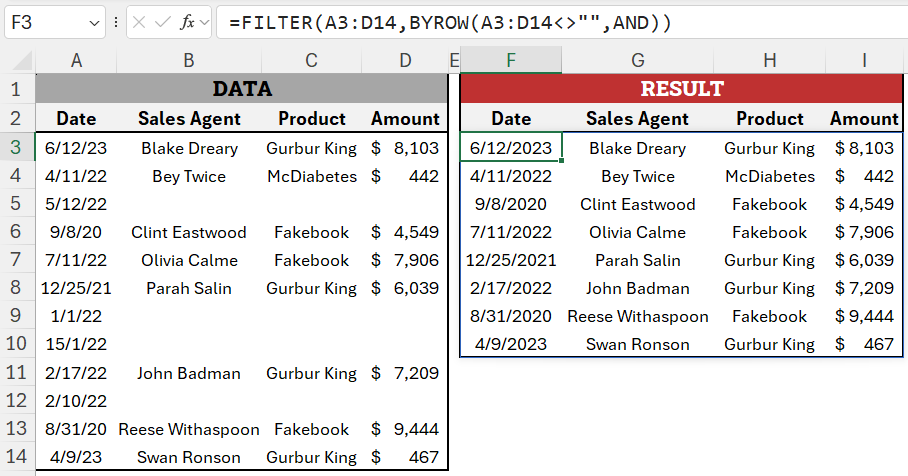
Task: Click the red RESULT title cell
Action: pos(682,89)
